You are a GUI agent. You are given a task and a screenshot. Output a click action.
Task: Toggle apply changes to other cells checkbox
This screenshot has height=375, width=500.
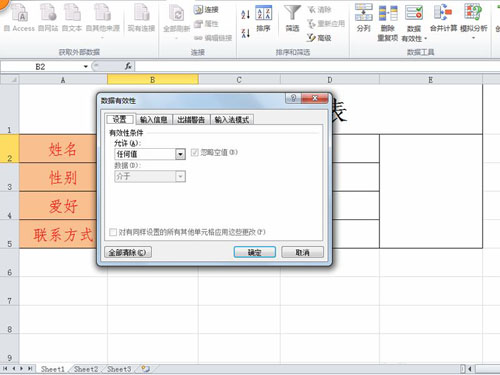(x=113, y=232)
